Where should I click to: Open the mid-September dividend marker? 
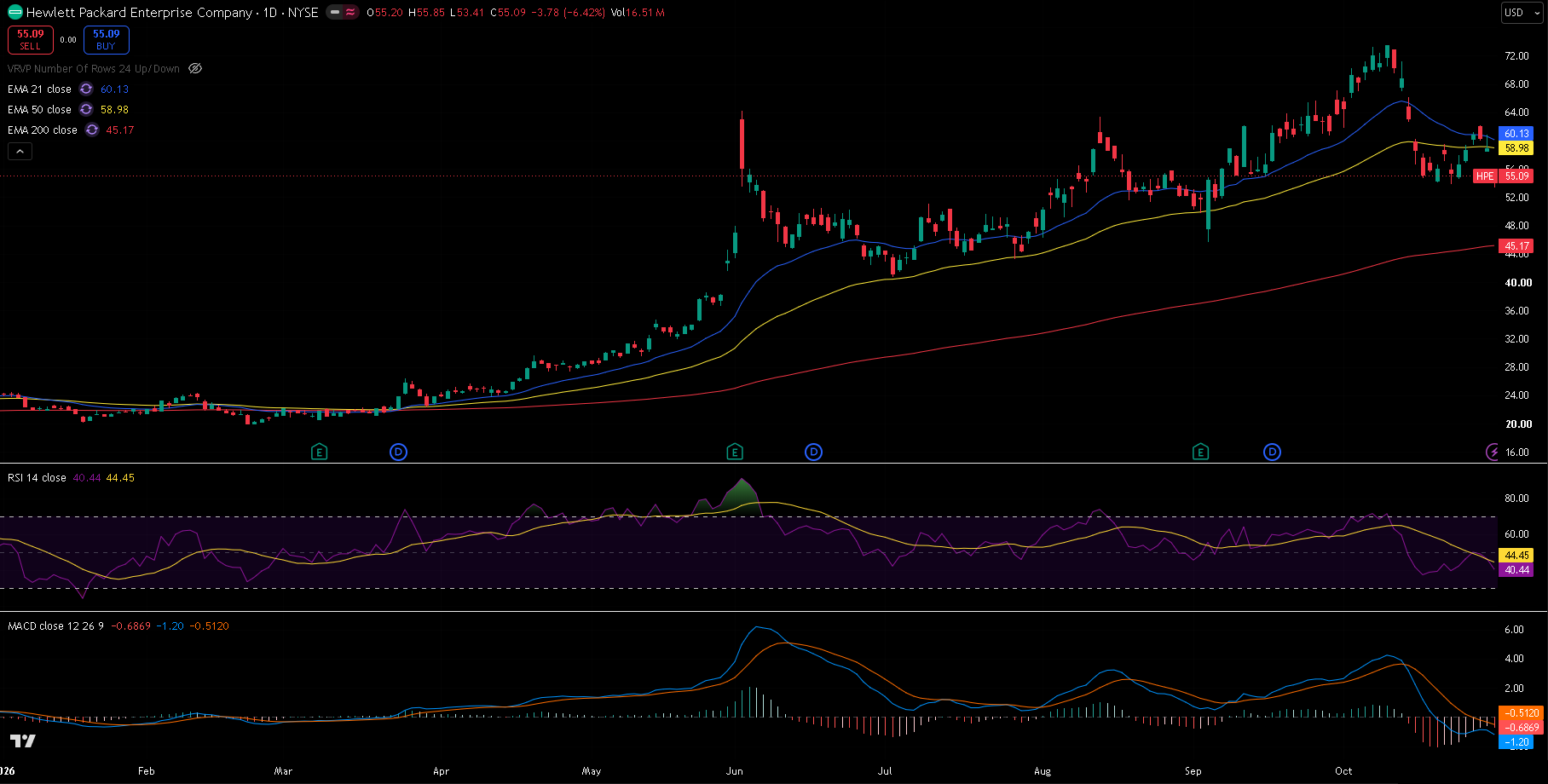tap(1272, 452)
